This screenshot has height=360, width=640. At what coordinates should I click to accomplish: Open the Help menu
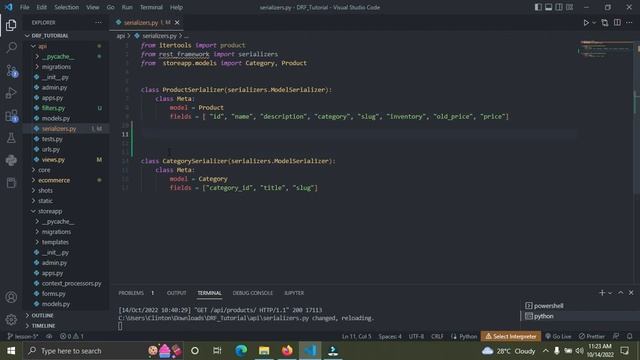[x=176, y=7]
